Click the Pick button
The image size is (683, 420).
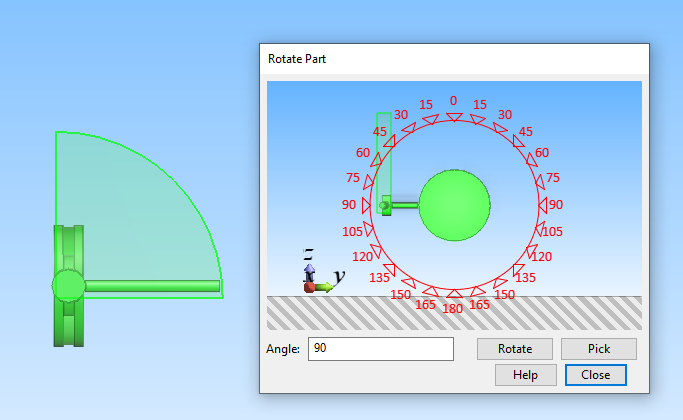(x=599, y=349)
